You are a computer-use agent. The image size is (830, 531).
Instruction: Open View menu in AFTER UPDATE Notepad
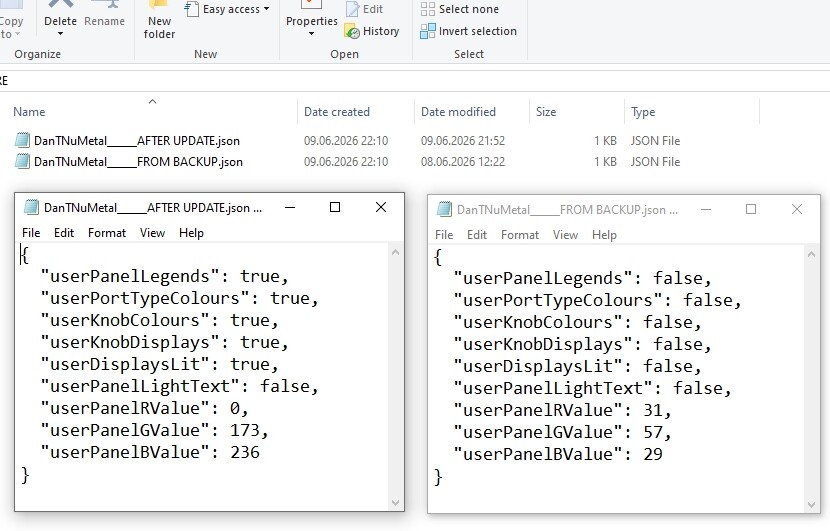pos(152,233)
